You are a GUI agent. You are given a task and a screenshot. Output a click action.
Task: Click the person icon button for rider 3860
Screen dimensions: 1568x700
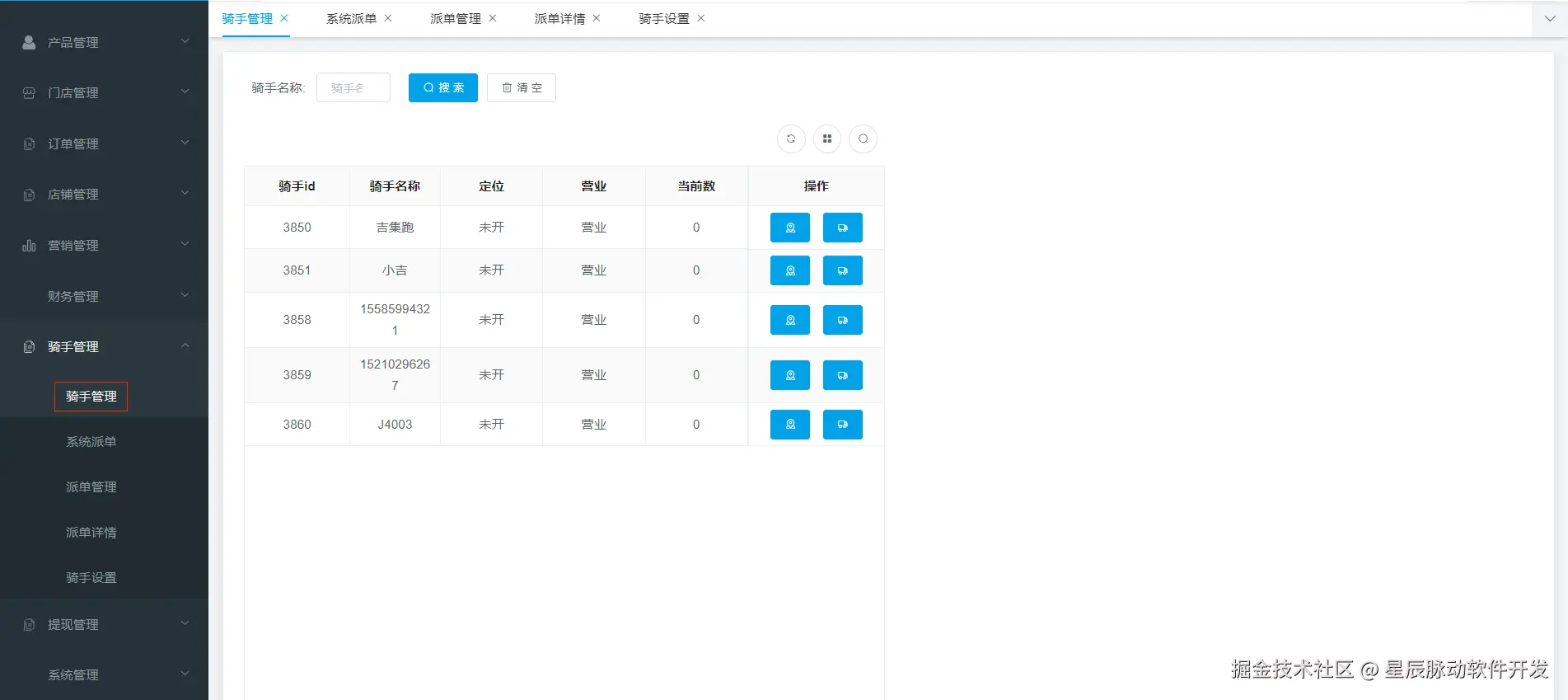coord(790,425)
